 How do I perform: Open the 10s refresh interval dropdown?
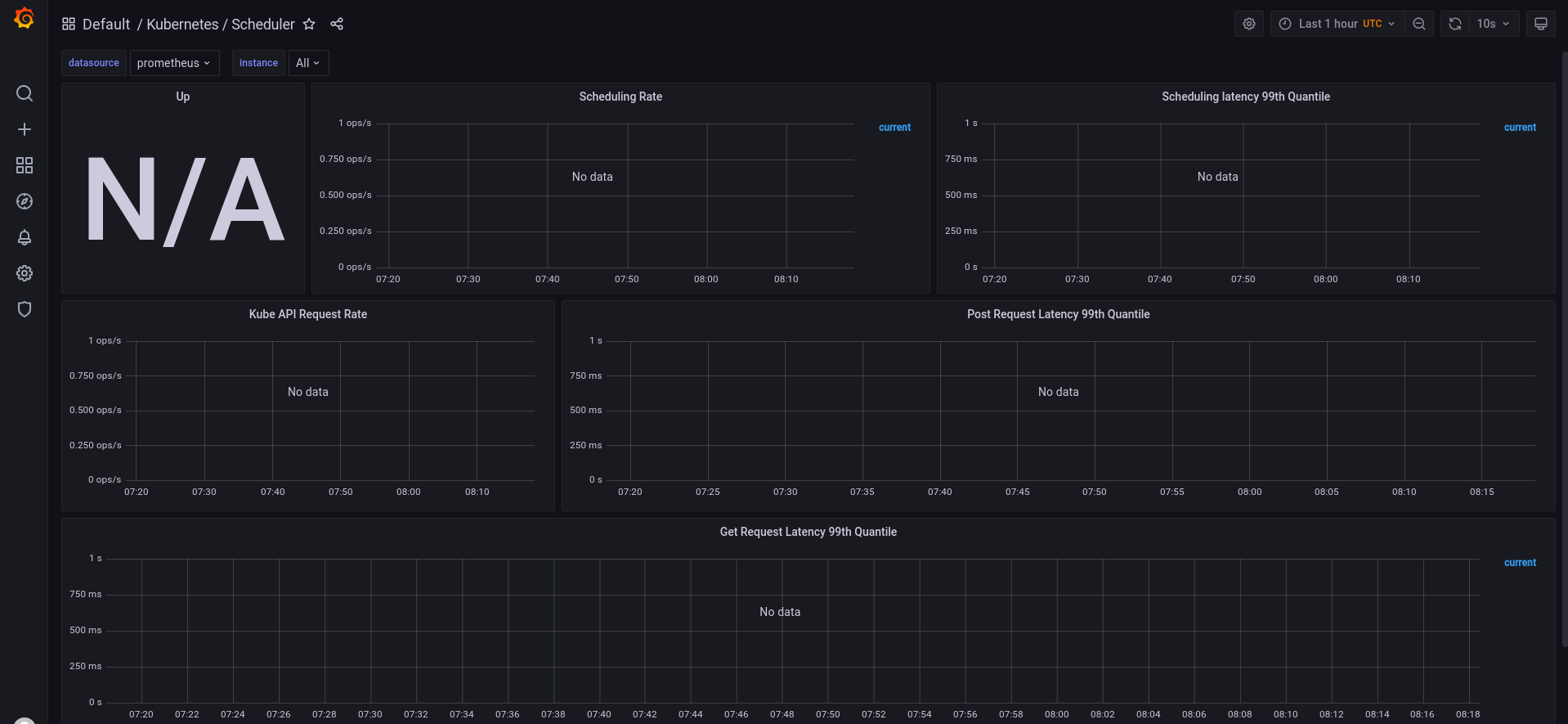[x=1494, y=24]
